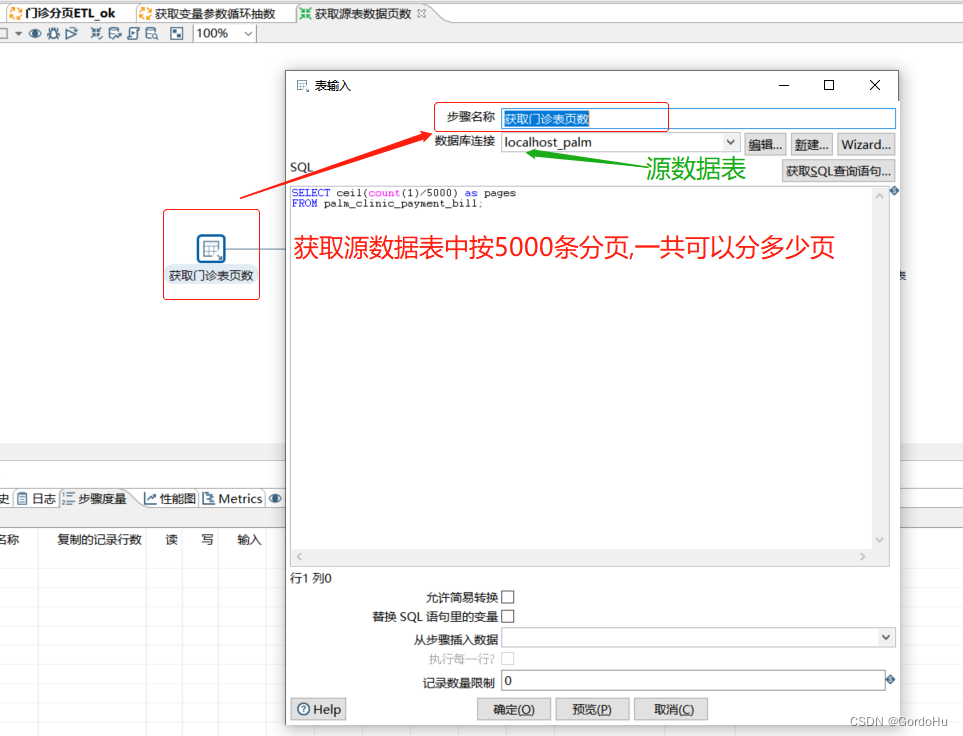Click the variable diamond icon beside 记录数量限制
This screenshot has width=963, height=736.
[x=891, y=679]
